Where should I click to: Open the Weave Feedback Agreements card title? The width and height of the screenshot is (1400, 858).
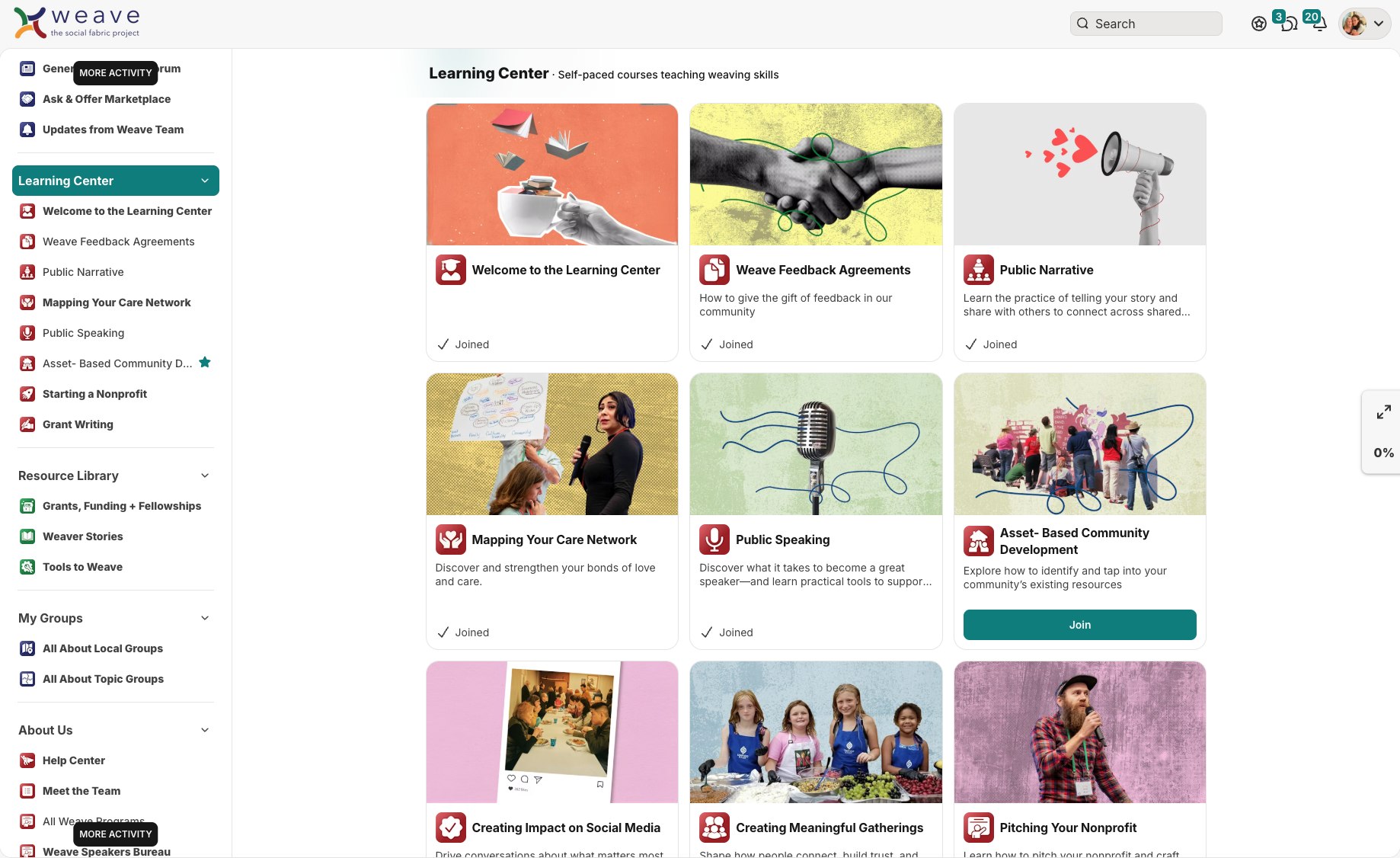tap(823, 270)
